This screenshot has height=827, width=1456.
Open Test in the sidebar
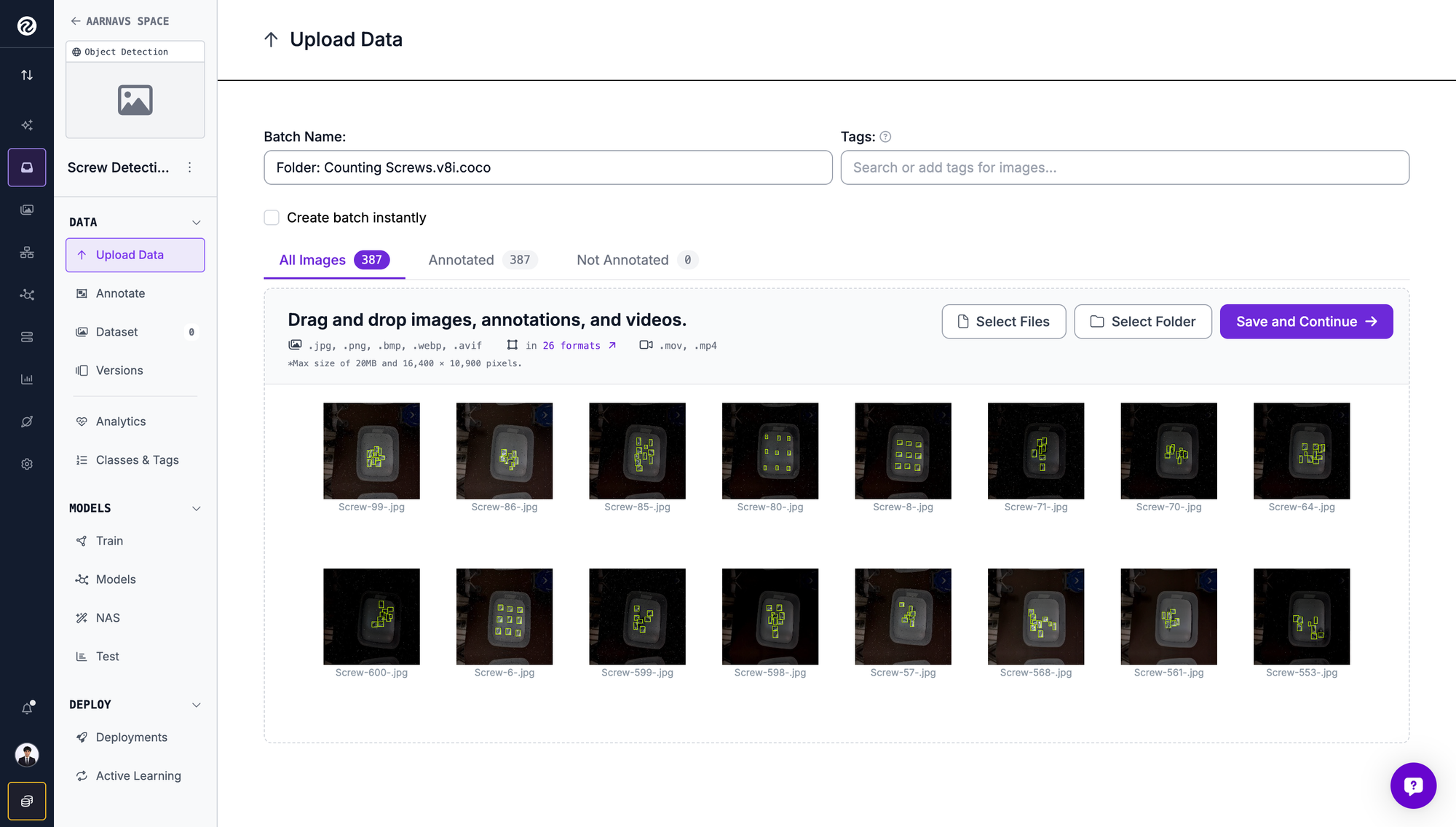tap(135, 657)
